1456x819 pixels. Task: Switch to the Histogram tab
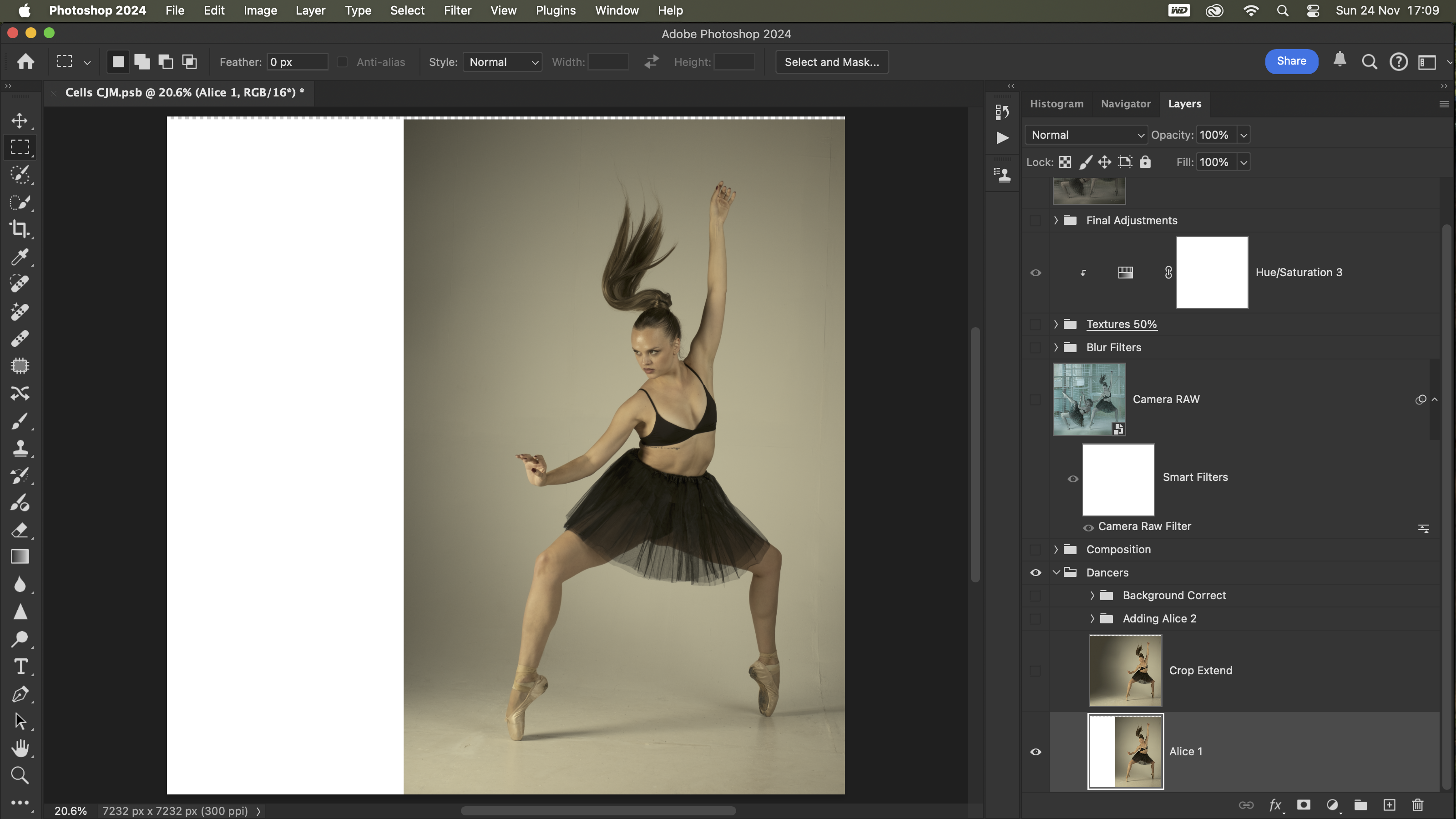coord(1057,104)
